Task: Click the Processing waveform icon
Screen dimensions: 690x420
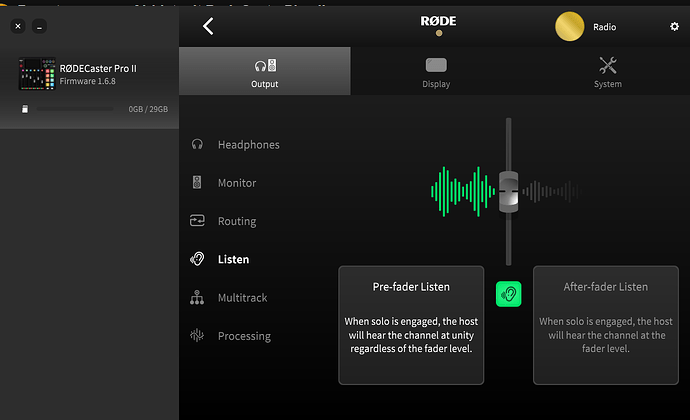Action: [x=197, y=336]
